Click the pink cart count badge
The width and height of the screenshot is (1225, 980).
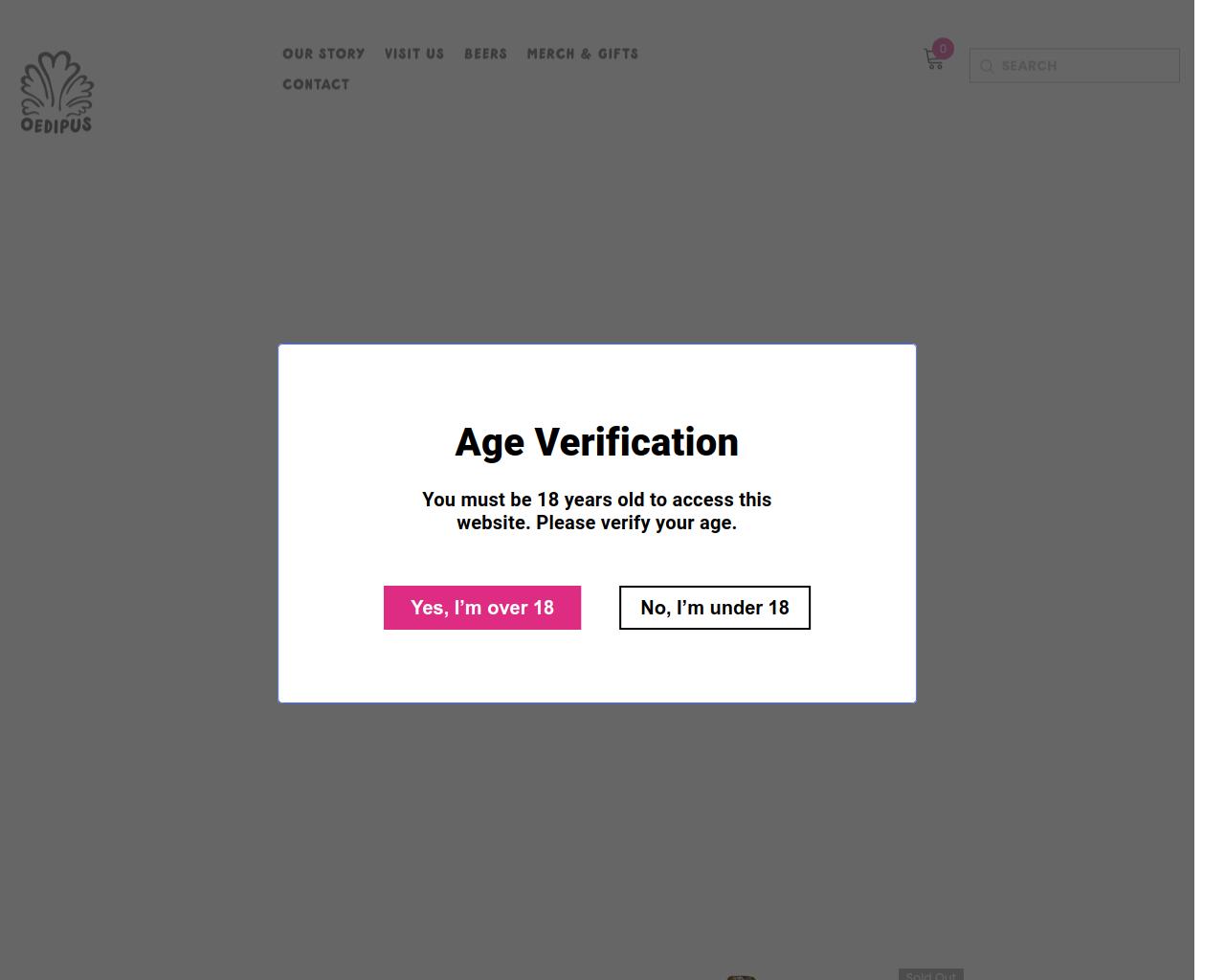(x=943, y=48)
